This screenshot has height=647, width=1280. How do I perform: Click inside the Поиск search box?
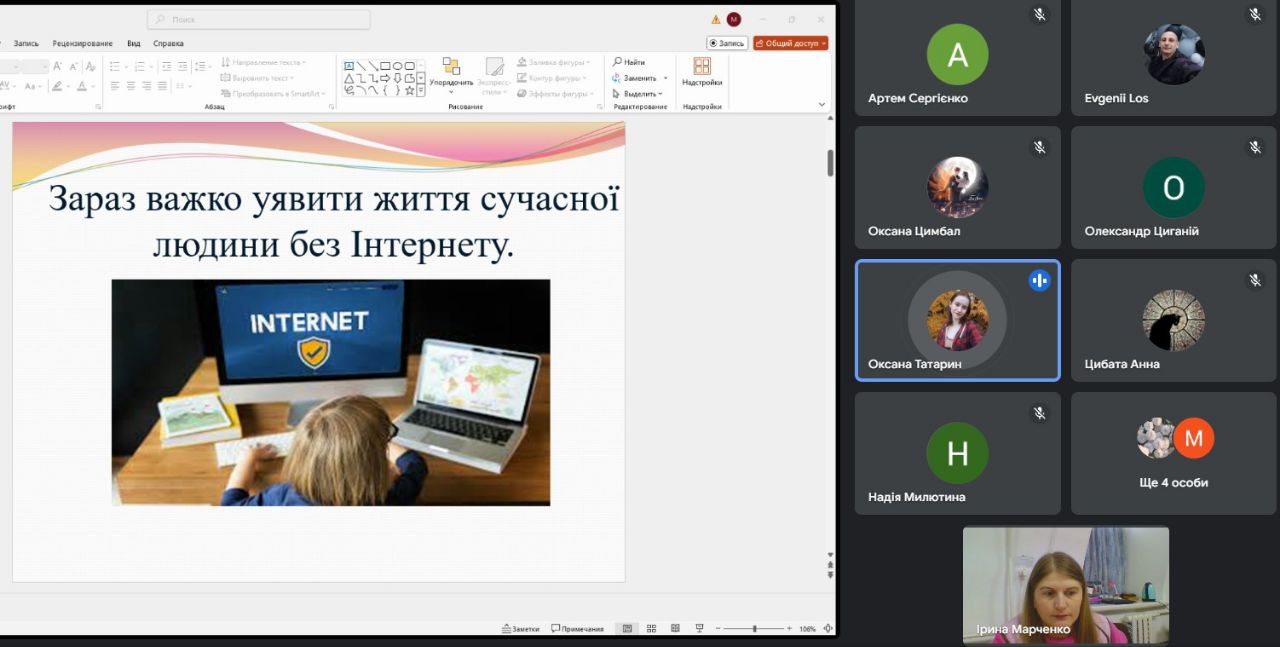[x=259, y=19]
